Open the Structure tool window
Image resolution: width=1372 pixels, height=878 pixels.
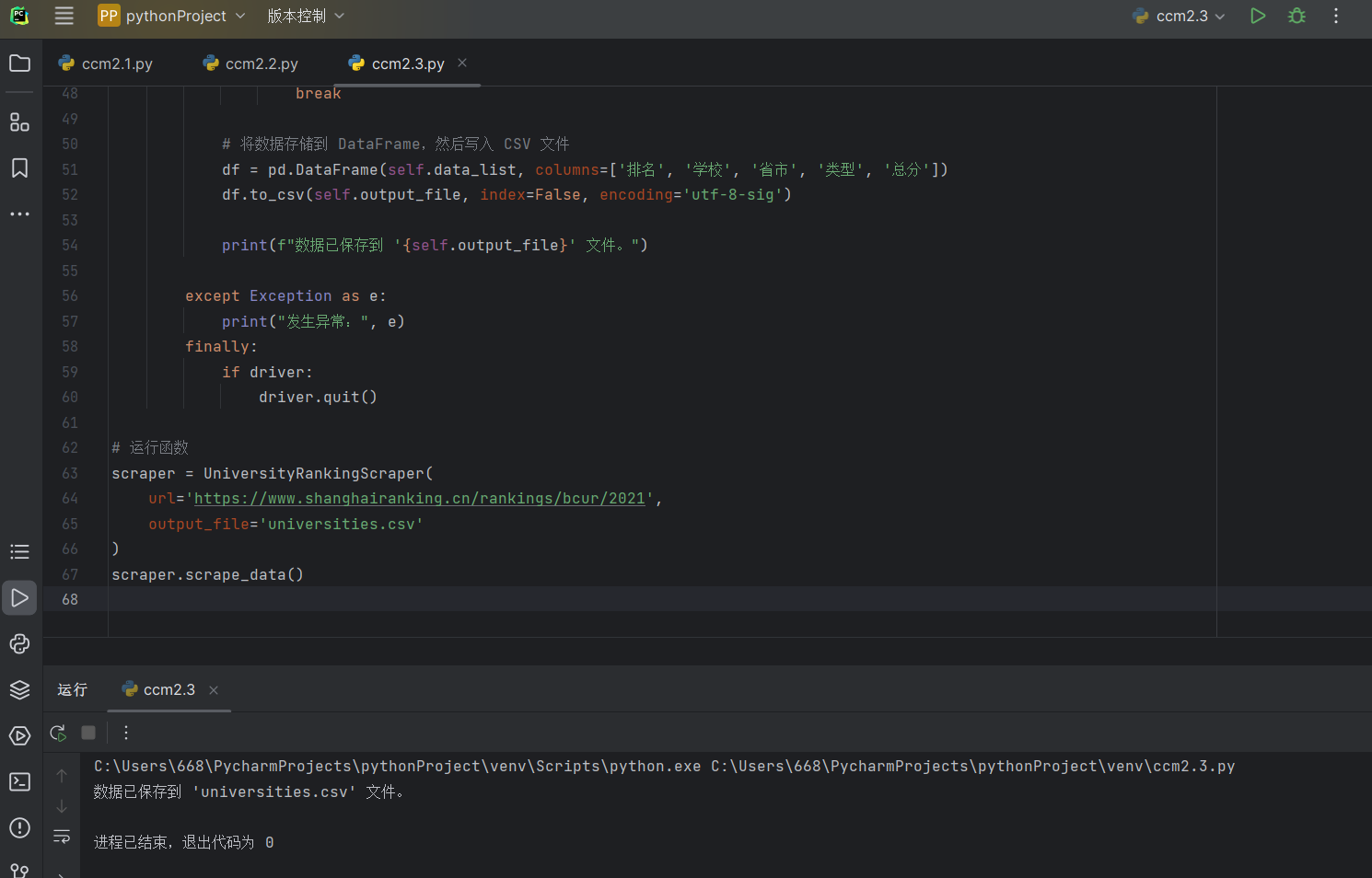click(19, 122)
